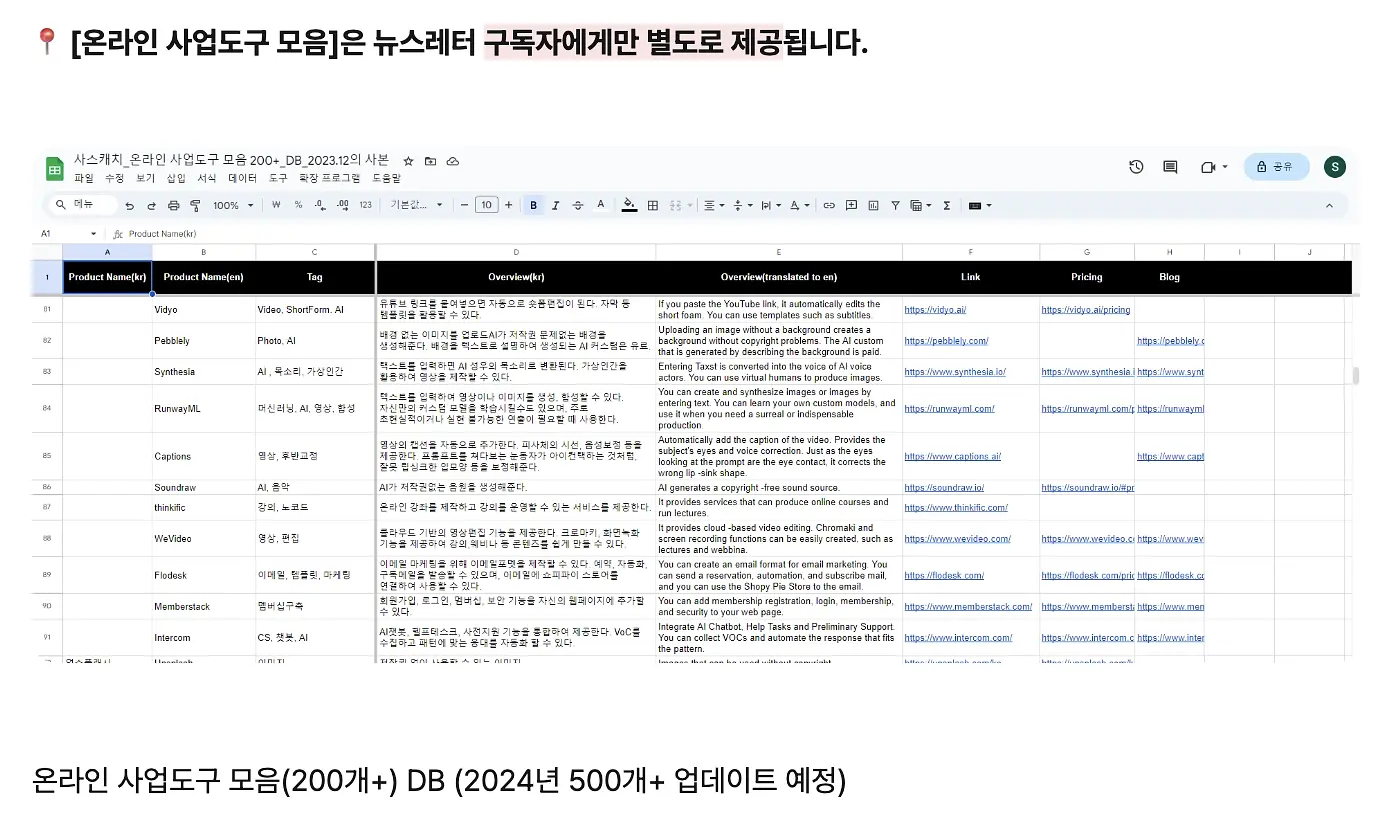The width and height of the screenshot is (1376, 834).
Task: Click the functions sigma icon
Action: (946, 205)
